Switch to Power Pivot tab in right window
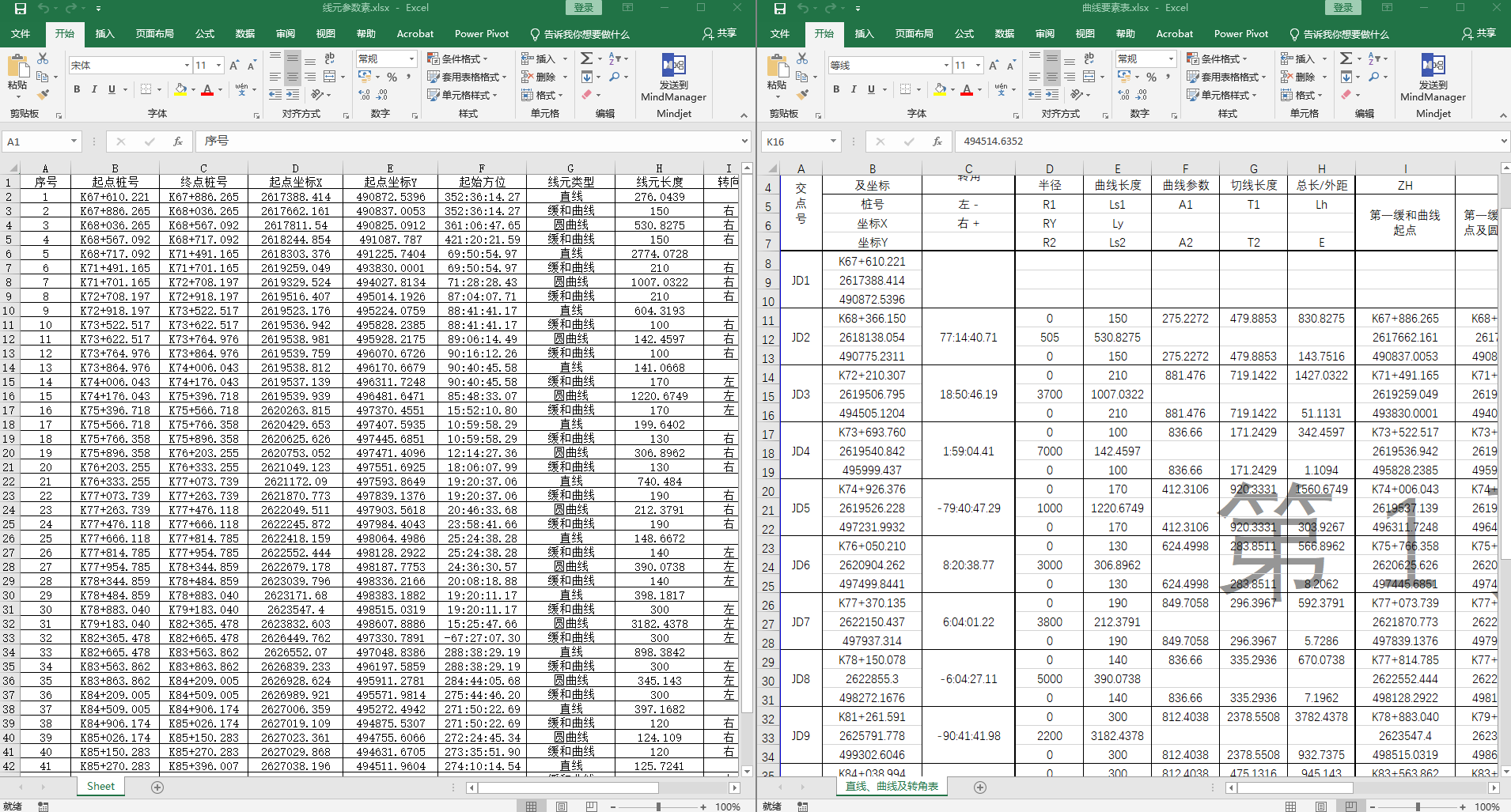 point(1240,34)
